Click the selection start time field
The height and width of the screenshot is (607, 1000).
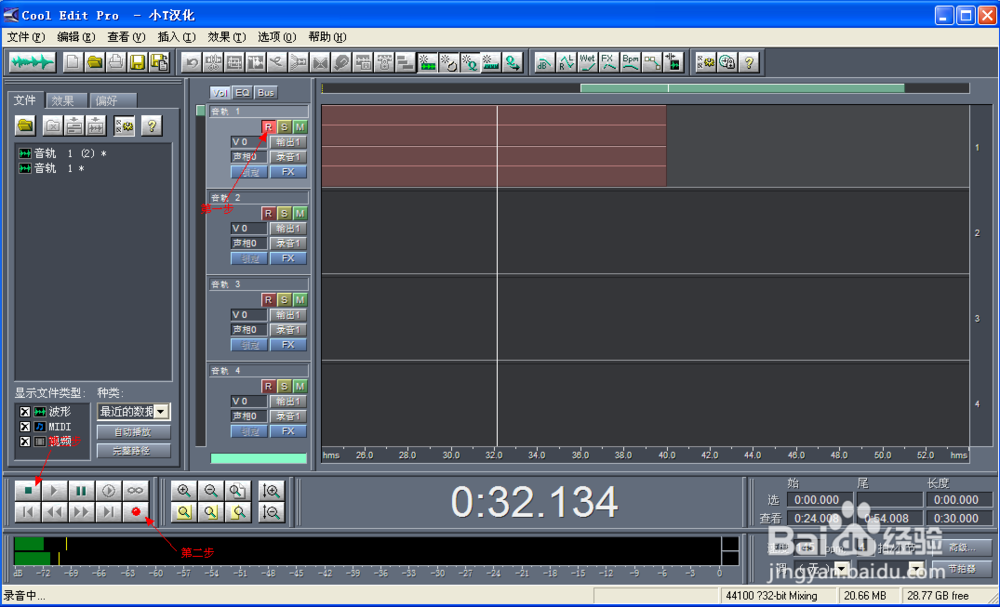pyautogui.click(x=819, y=500)
